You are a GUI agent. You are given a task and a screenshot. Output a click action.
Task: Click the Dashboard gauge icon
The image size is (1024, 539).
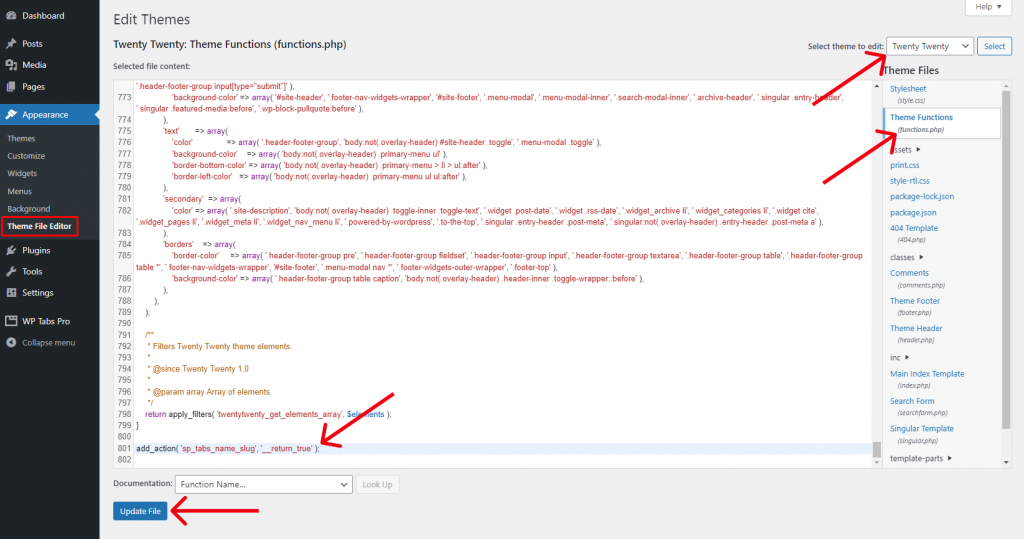point(11,15)
